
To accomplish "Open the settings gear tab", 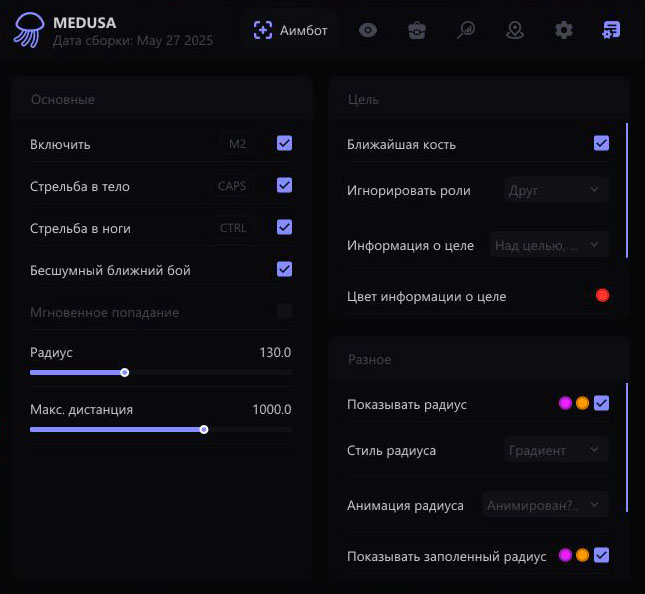I will (564, 30).
